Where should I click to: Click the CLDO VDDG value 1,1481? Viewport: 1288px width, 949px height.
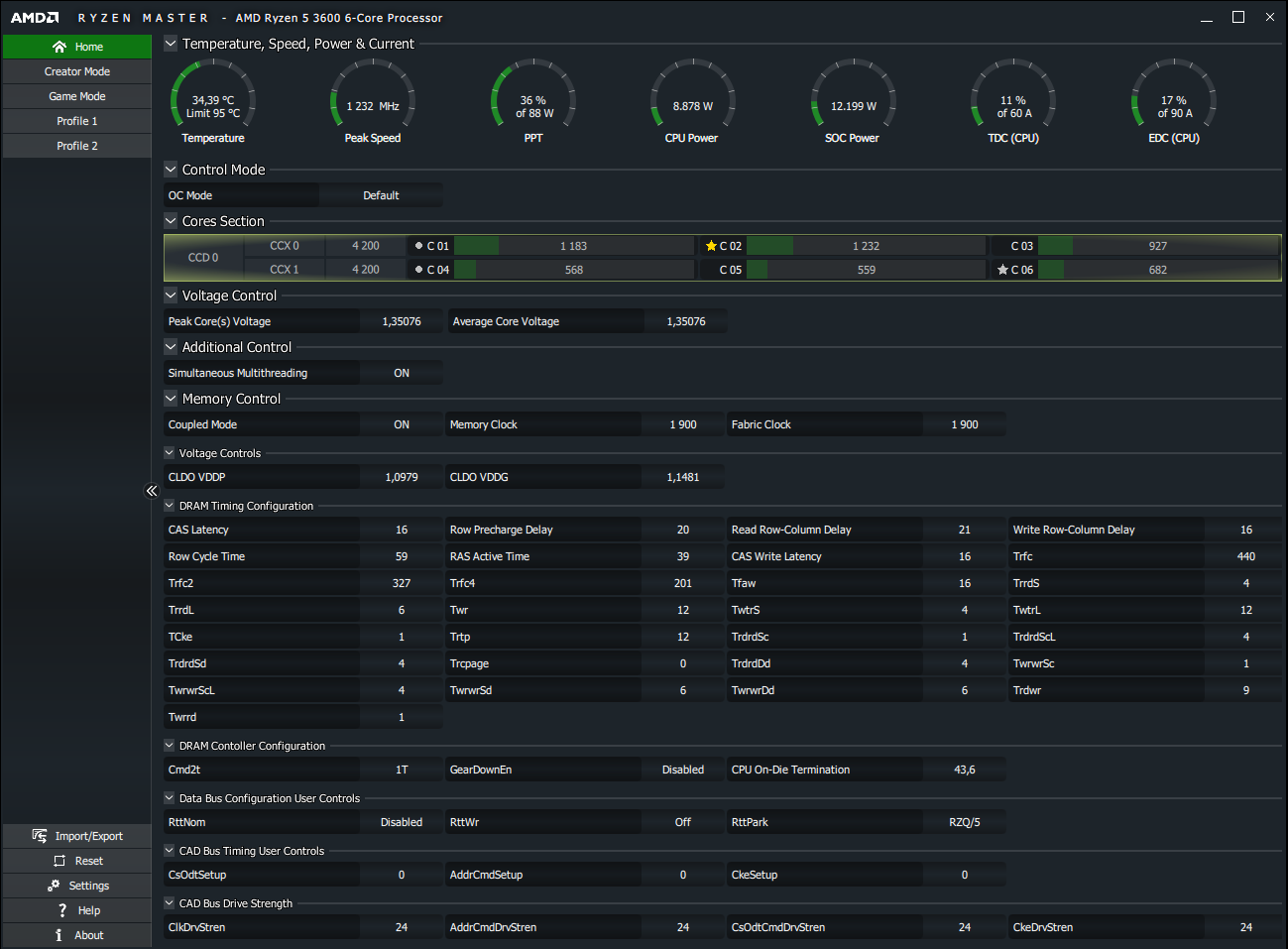(683, 477)
